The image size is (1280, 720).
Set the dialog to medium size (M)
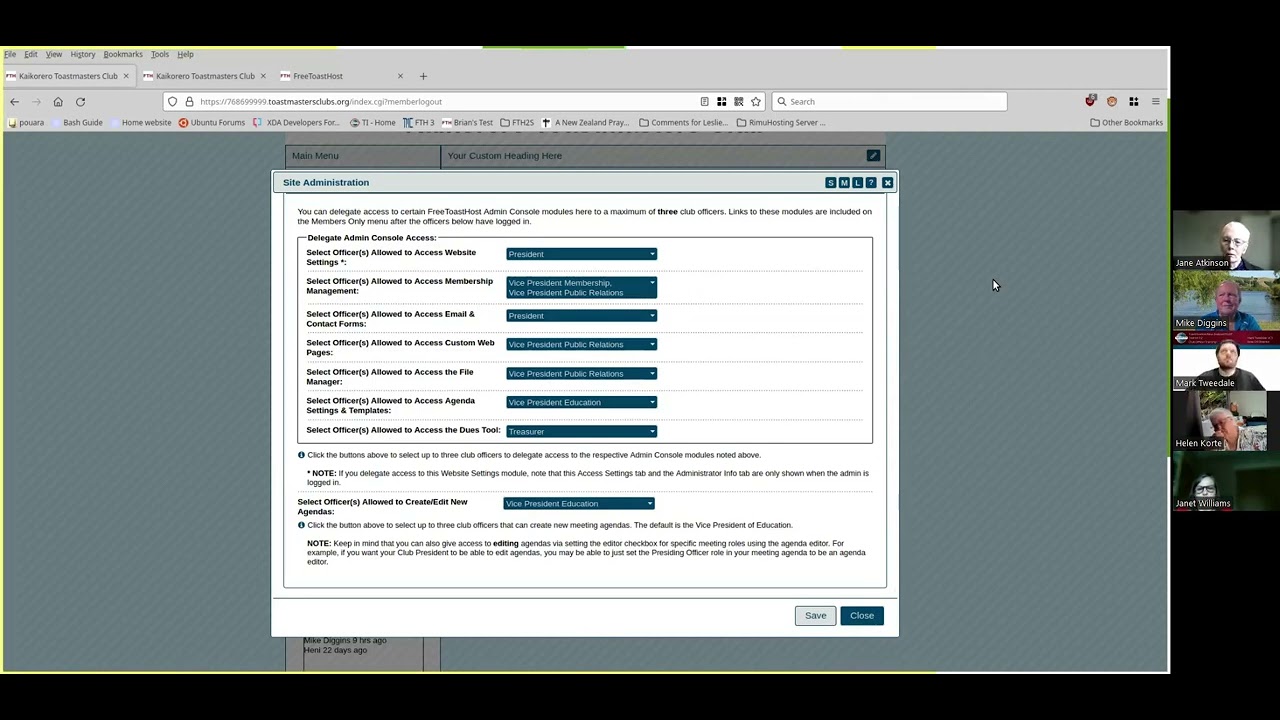pos(844,183)
